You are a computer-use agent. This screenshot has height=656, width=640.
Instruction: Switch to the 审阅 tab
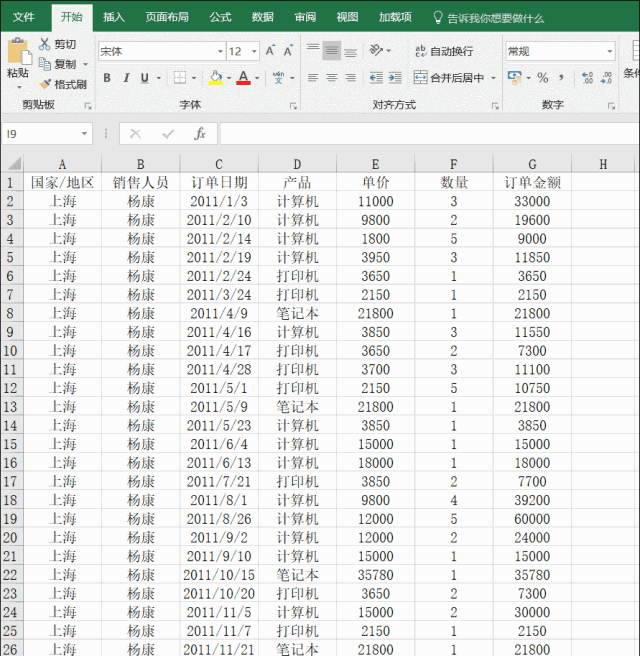pos(305,17)
